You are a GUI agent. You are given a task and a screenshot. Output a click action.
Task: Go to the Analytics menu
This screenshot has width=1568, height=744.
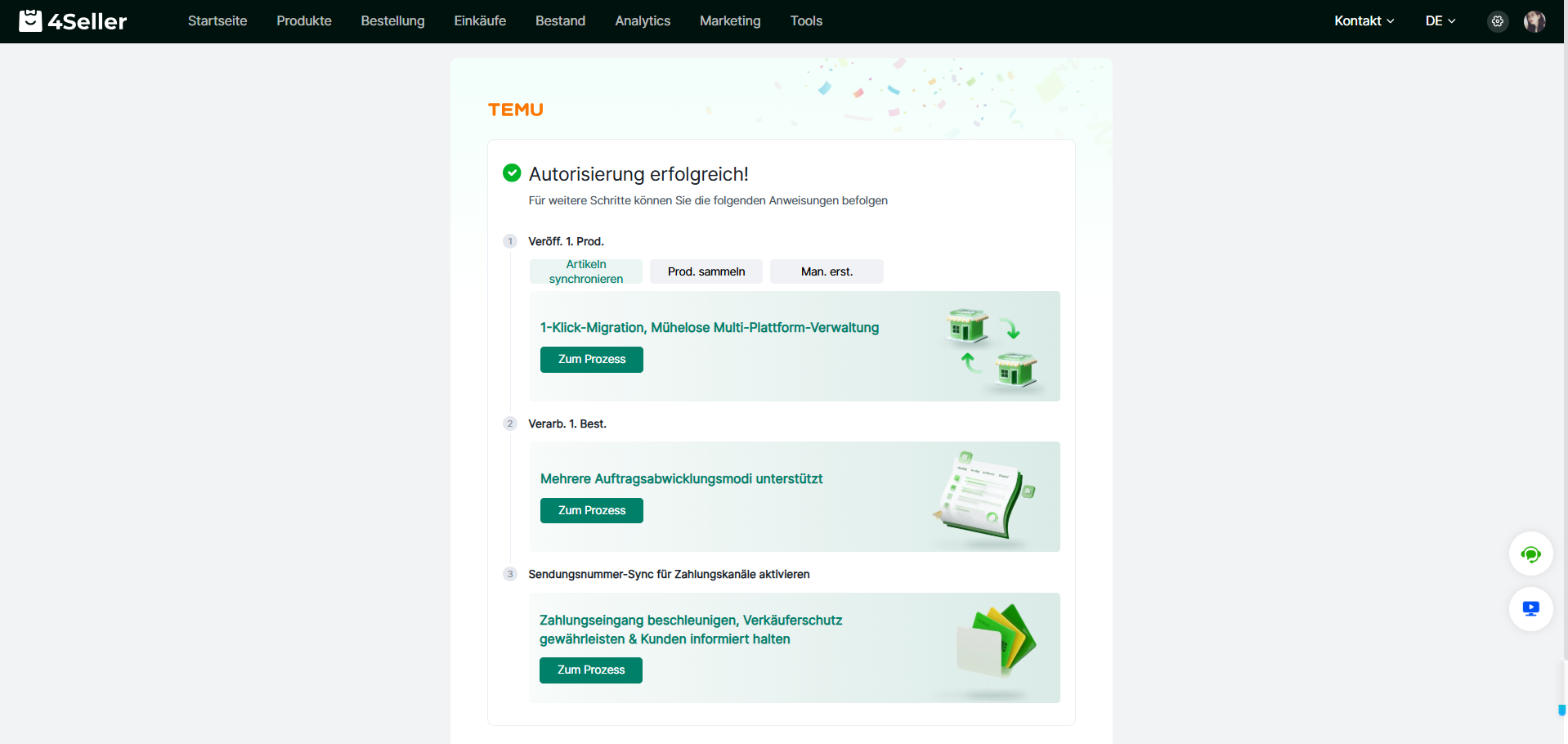point(642,21)
